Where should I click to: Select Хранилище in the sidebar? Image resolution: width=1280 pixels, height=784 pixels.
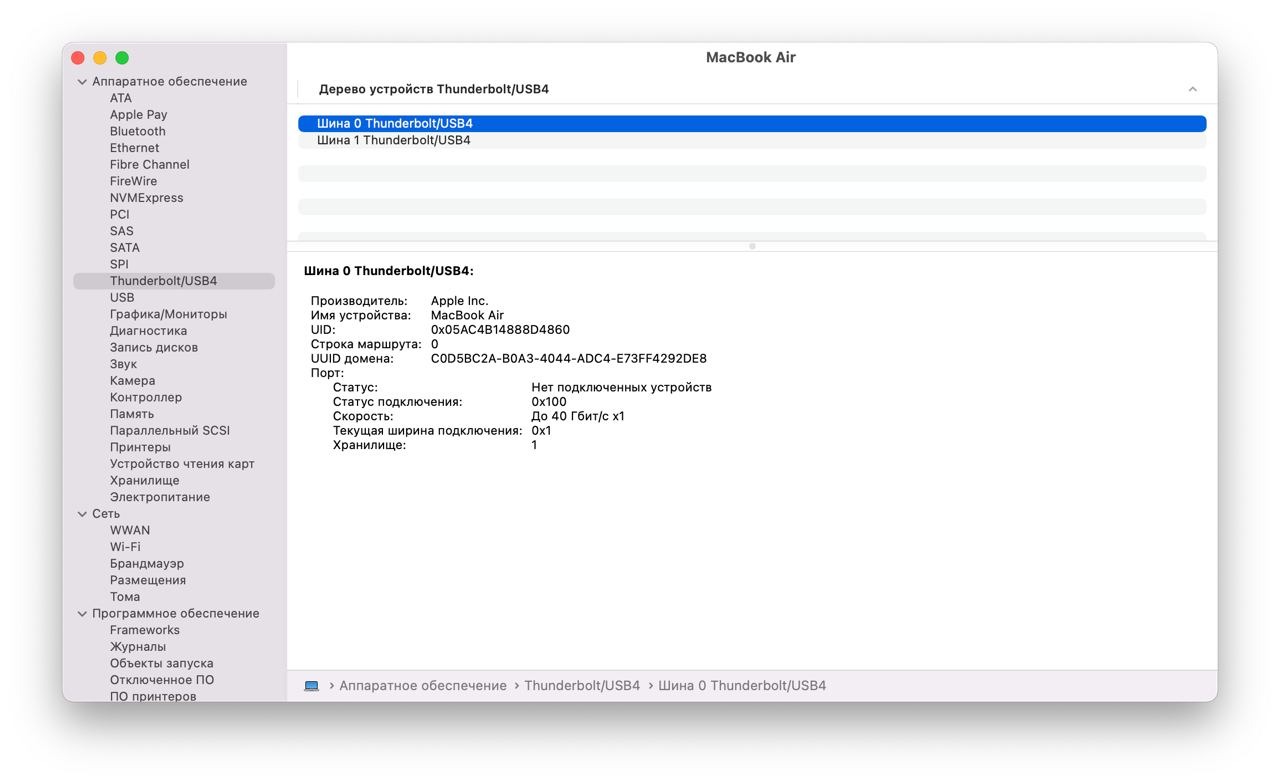tap(145, 480)
